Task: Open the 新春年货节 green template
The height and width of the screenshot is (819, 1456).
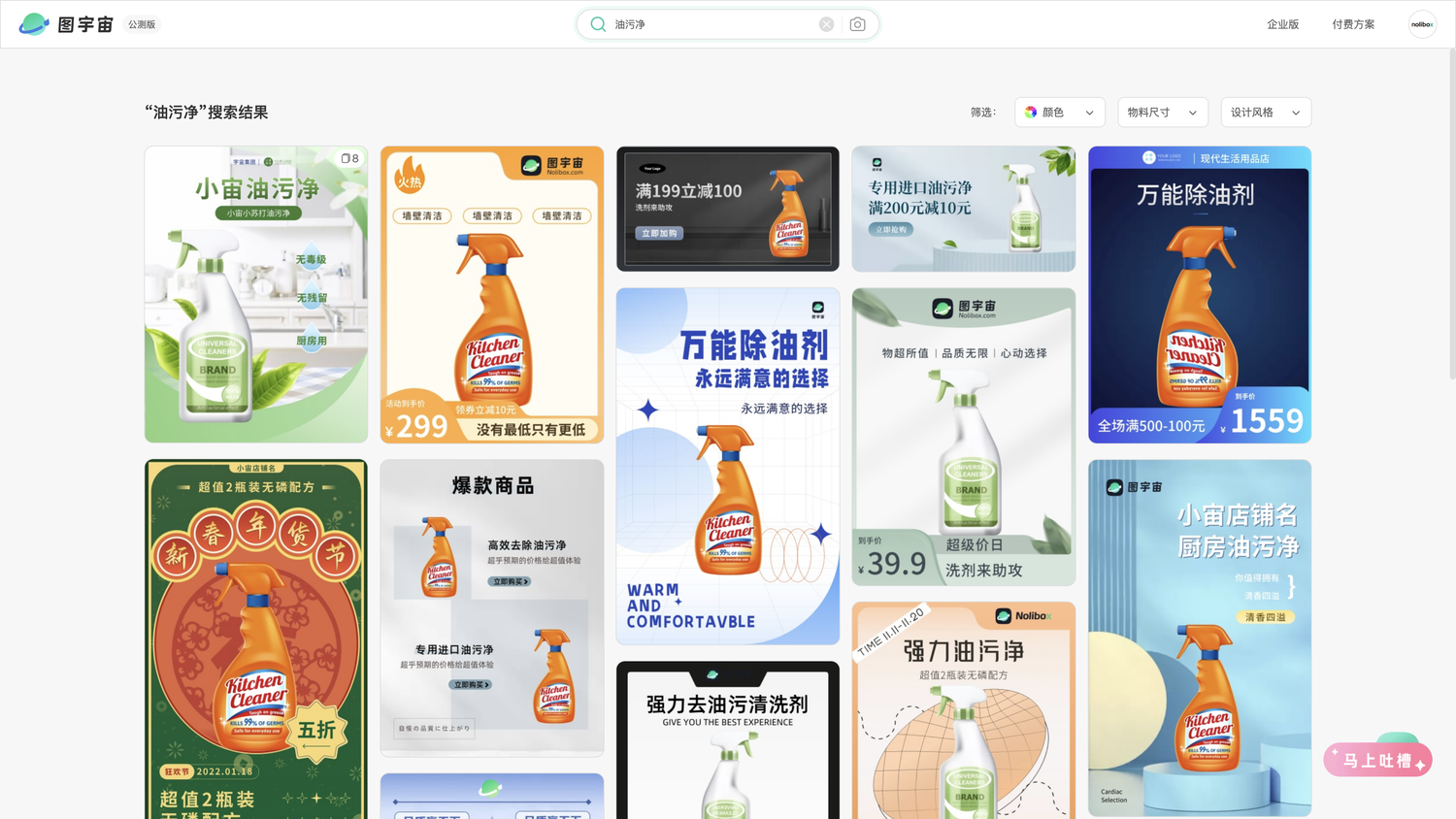Action: 256,639
